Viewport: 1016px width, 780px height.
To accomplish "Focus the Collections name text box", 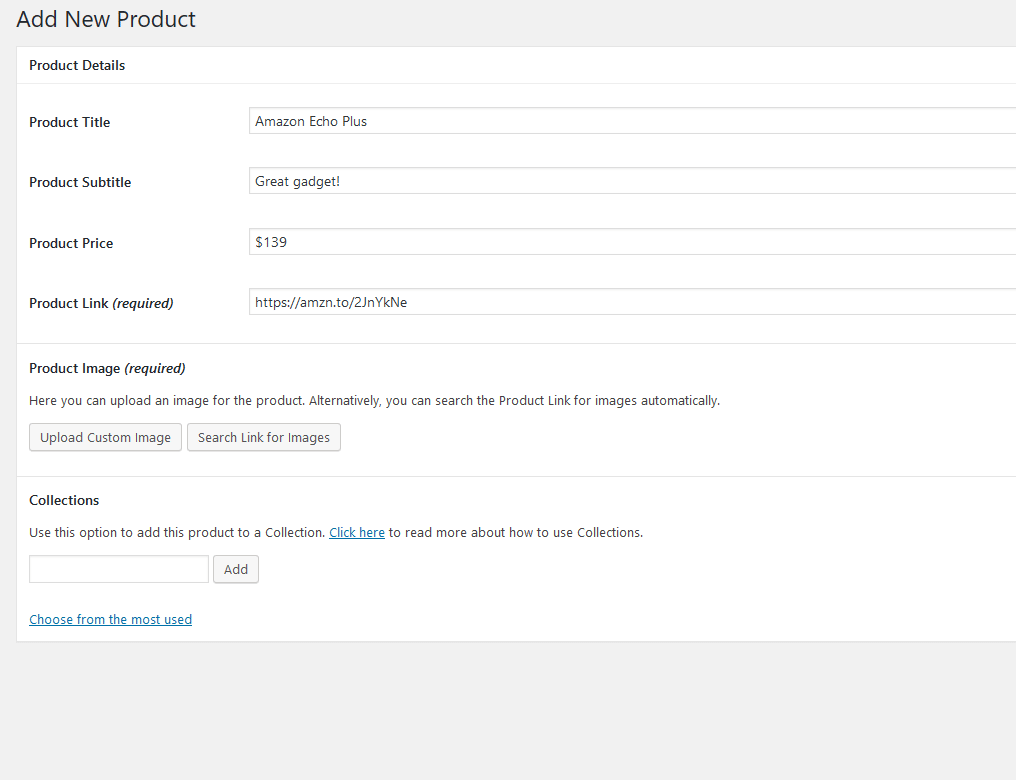I will (119, 569).
